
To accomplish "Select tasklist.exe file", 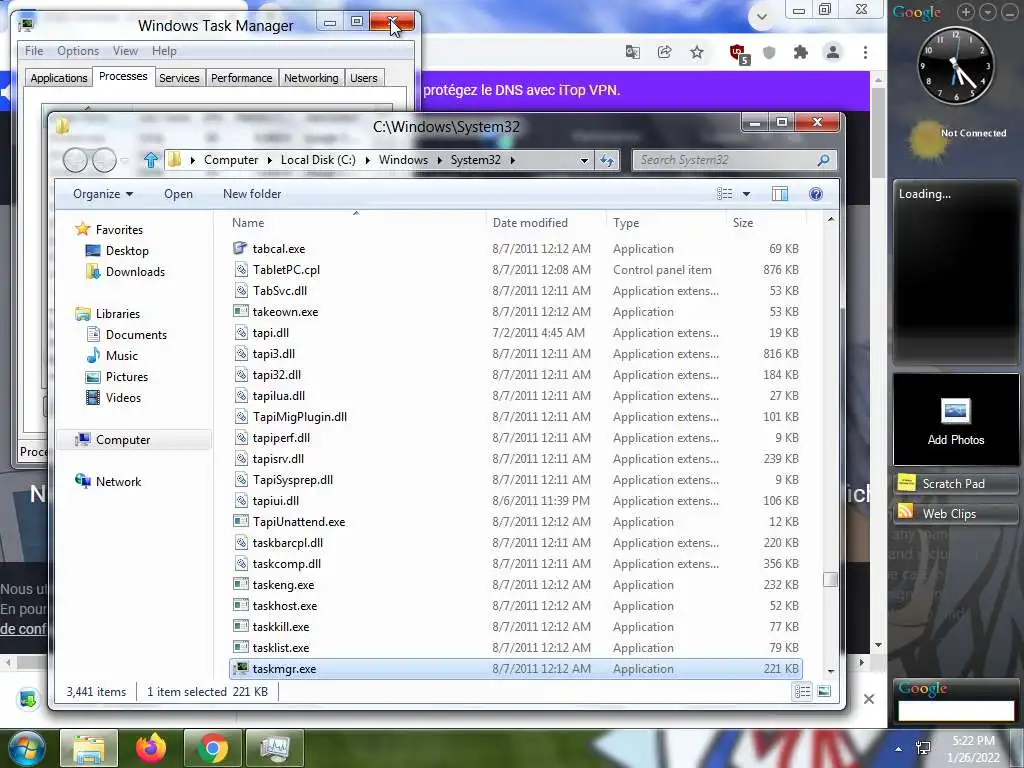I will pyautogui.click(x=281, y=648).
